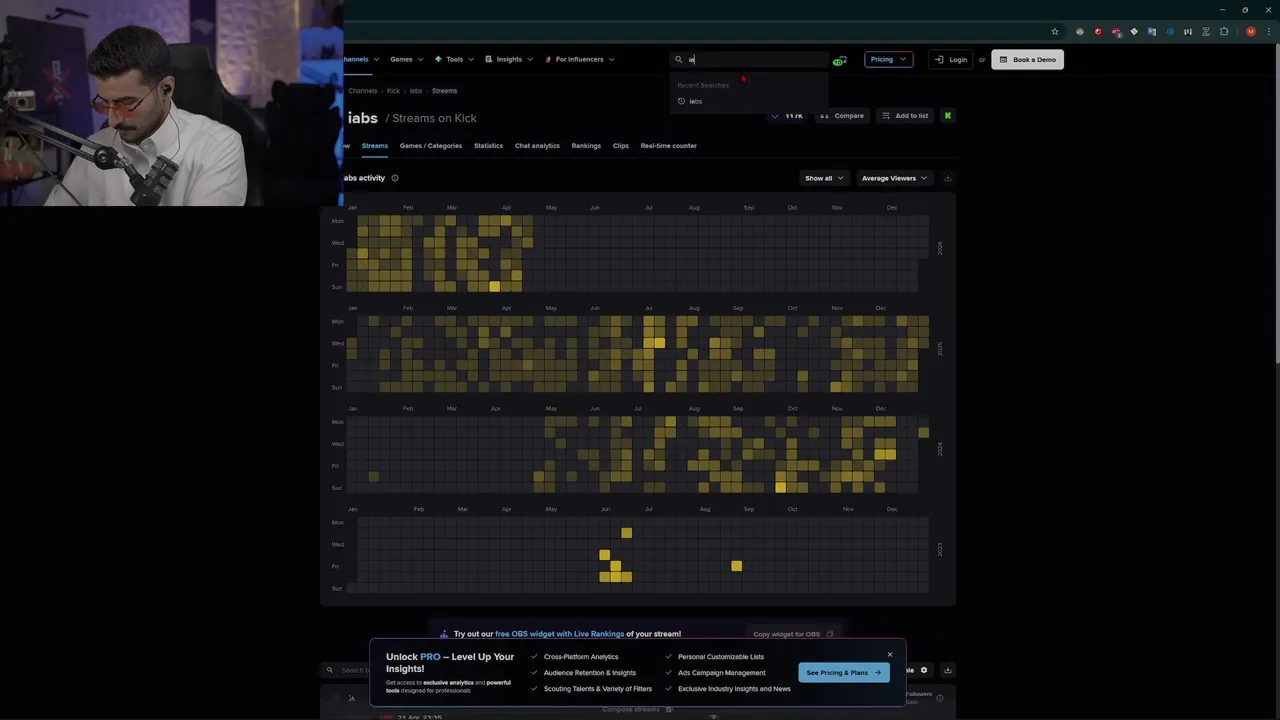1280x720 pixels.
Task: Expand the Insights menu
Action: [x=509, y=59]
